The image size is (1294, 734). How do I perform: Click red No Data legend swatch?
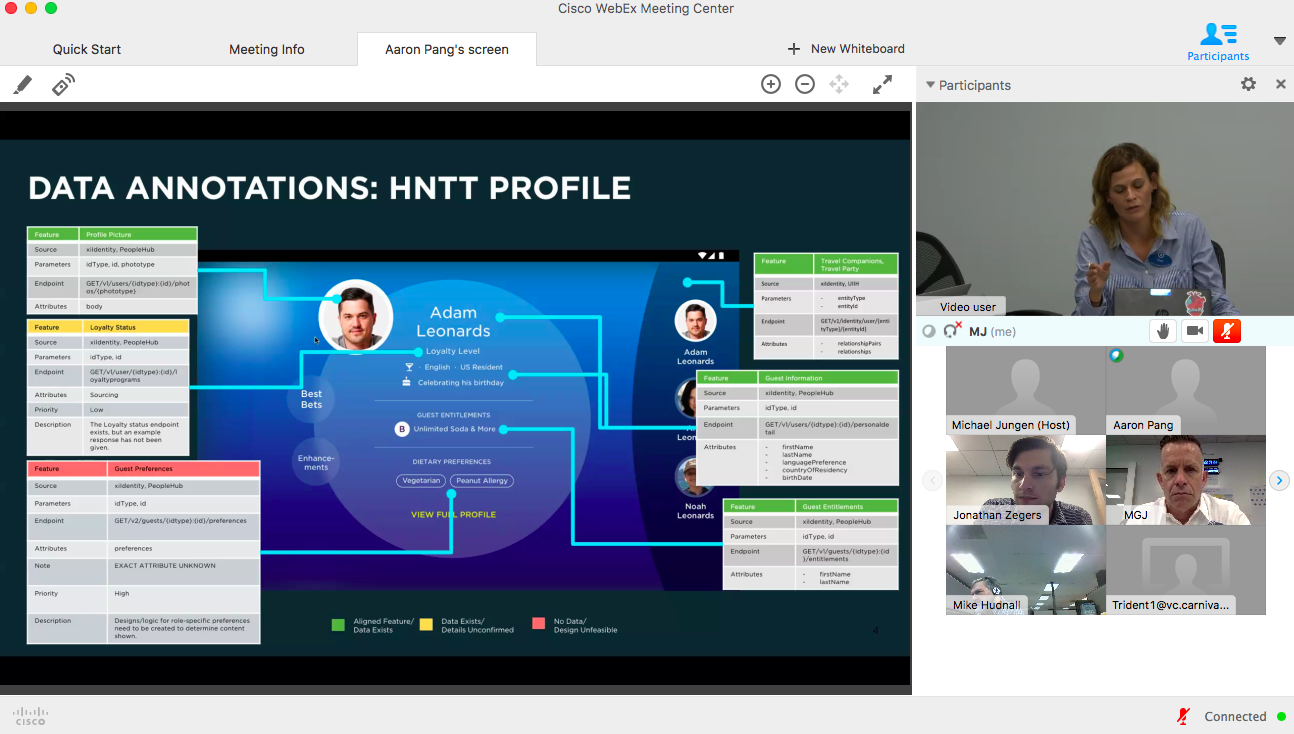tap(539, 625)
